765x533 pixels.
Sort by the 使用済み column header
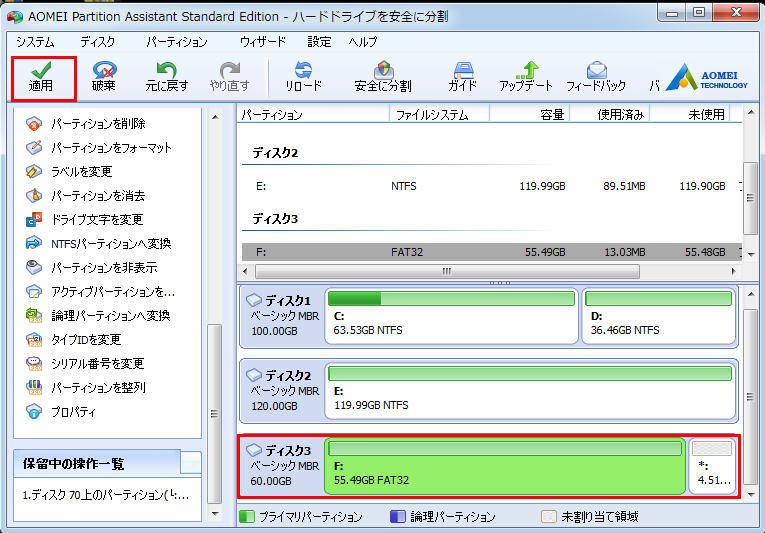click(609, 115)
